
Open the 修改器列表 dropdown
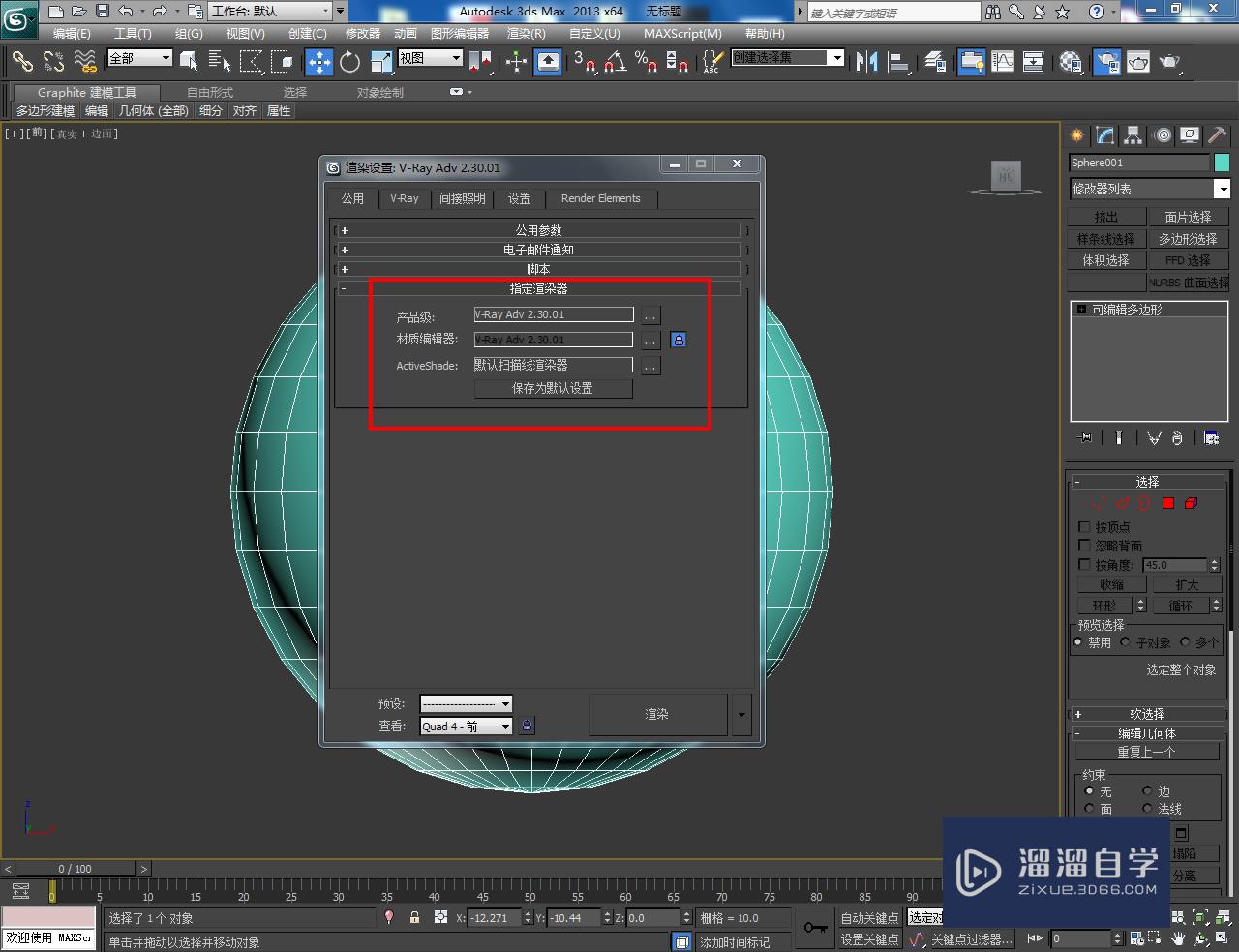point(1150,189)
